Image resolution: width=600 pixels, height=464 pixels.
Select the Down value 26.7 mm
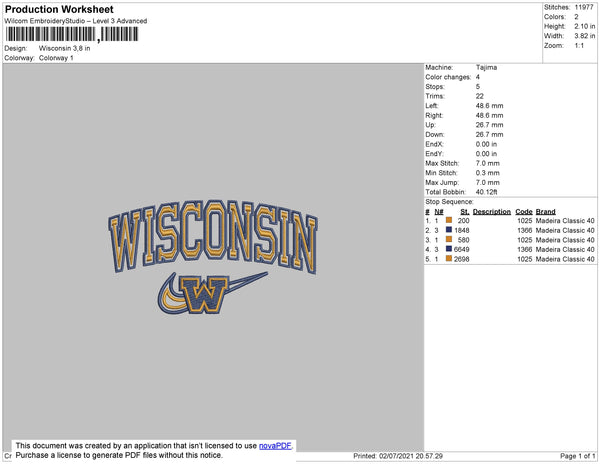point(489,135)
